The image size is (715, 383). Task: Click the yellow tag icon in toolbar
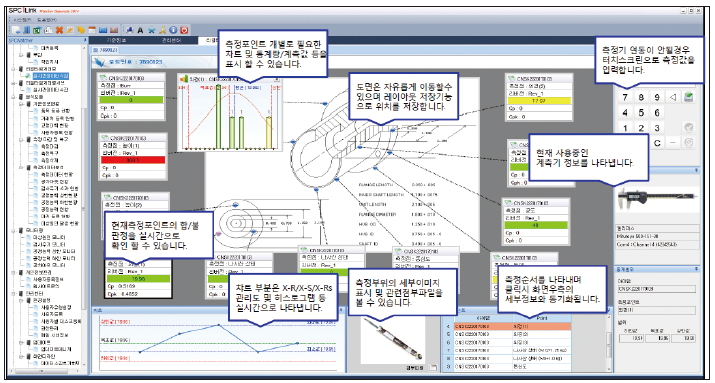coord(81,30)
